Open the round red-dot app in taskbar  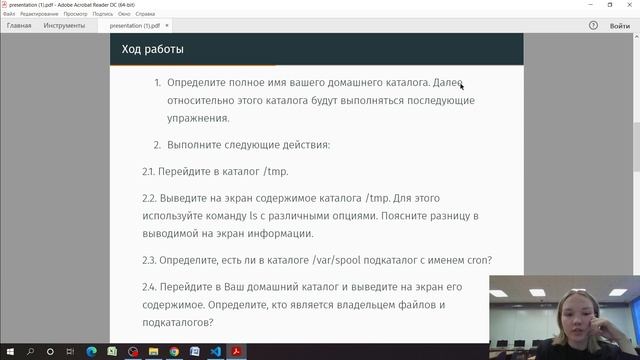133,351
